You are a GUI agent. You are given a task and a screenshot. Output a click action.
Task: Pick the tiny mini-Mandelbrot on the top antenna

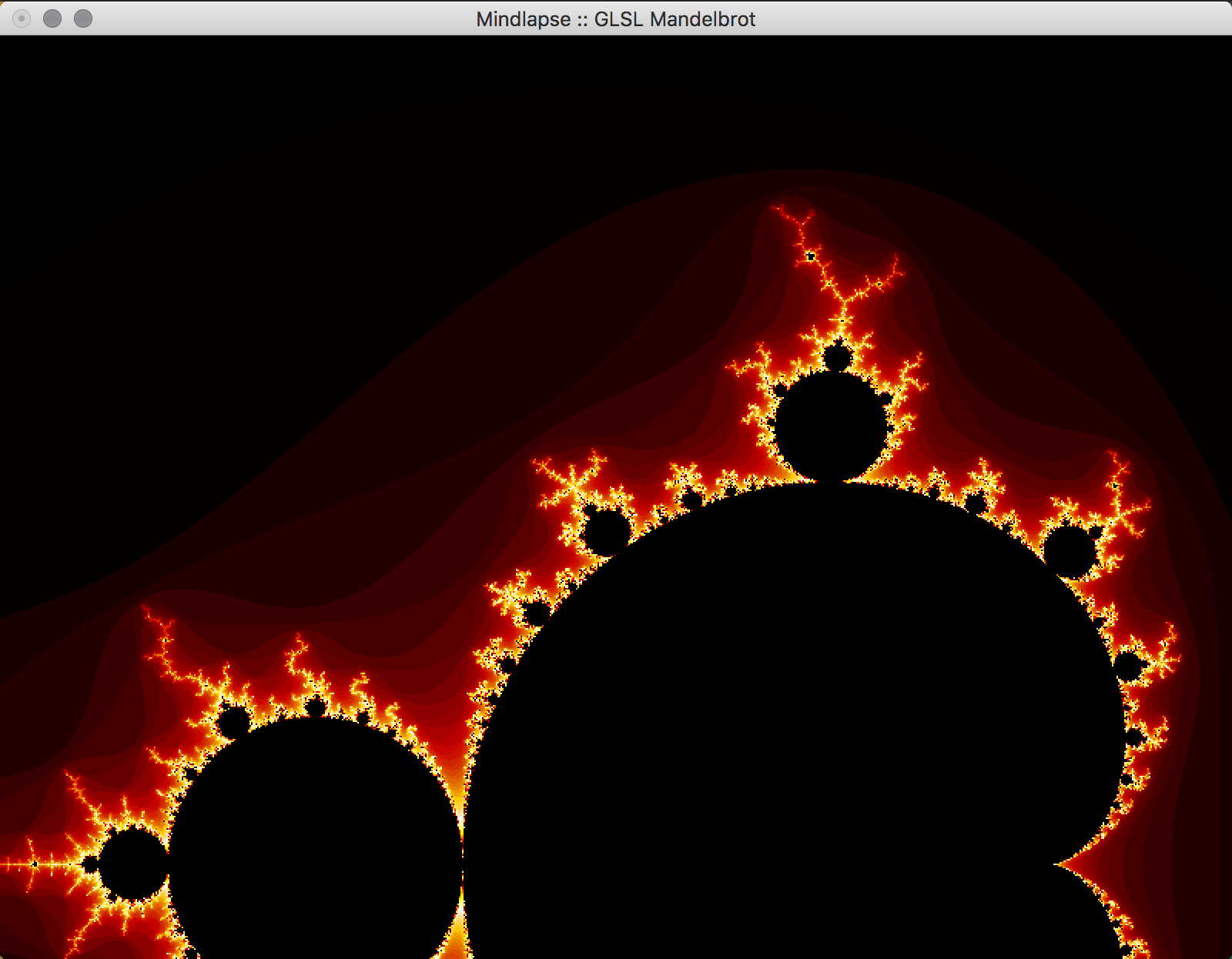810,256
